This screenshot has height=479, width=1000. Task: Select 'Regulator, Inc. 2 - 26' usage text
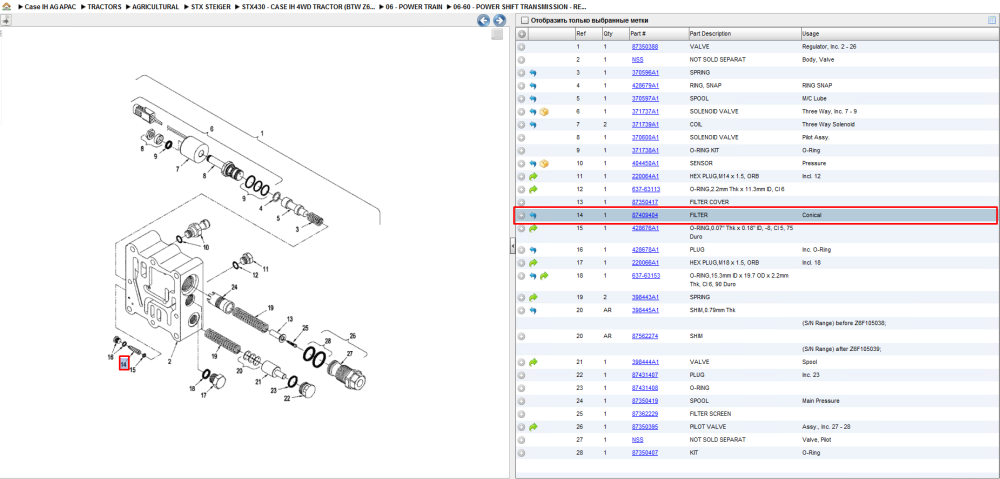pyautogui.click(x=830, y=47)
